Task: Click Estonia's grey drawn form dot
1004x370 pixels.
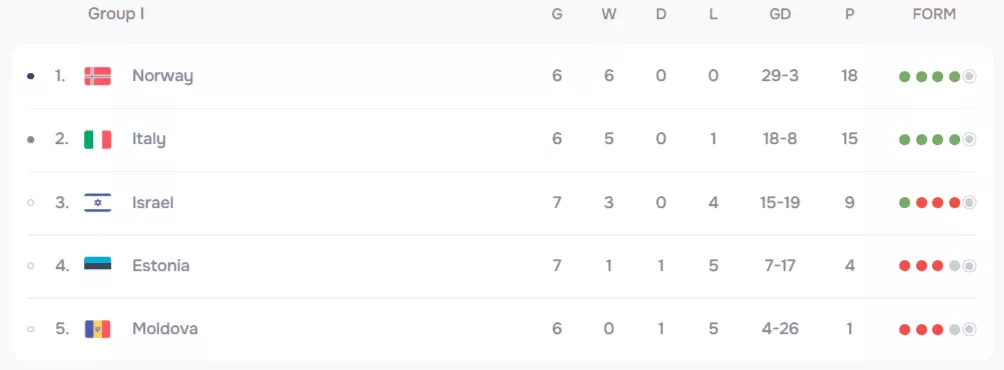Action: 954,266
